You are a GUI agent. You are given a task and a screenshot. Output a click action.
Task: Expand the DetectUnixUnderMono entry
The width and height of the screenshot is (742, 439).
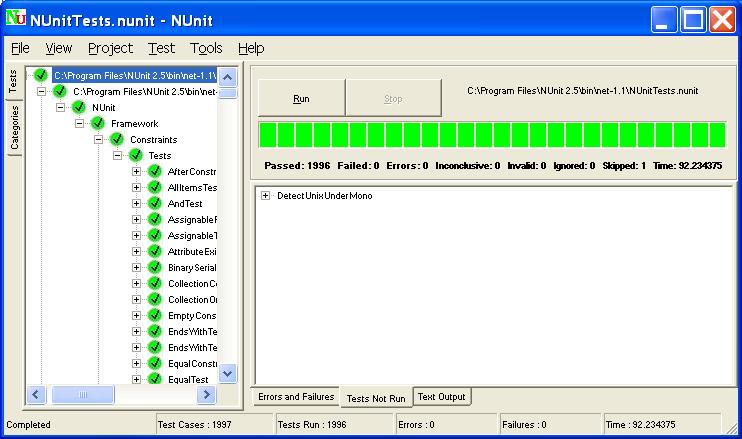pyautogui.click(x=265, y=195)
